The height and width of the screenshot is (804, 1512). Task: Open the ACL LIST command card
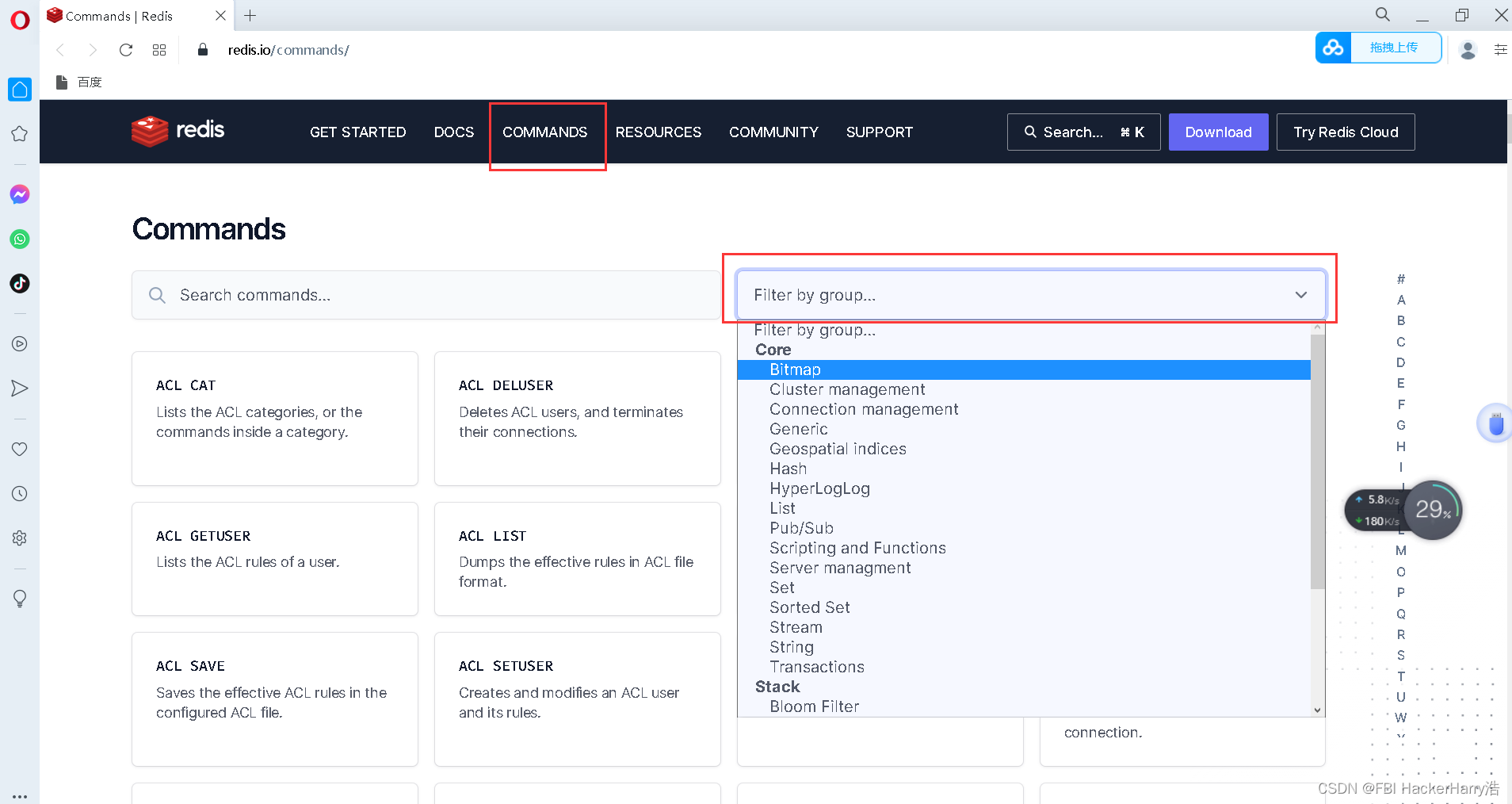pos(578,559)
